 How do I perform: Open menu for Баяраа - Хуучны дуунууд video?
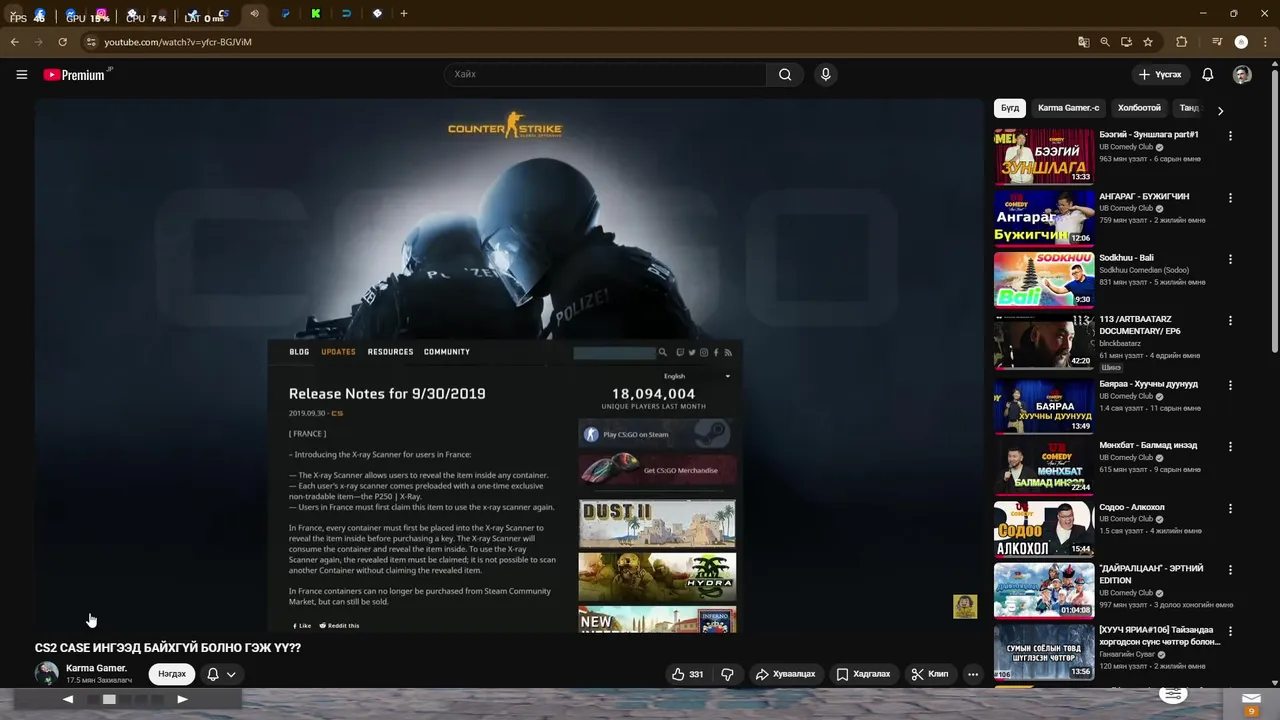pyautogui.click(x=1230, y=385)
